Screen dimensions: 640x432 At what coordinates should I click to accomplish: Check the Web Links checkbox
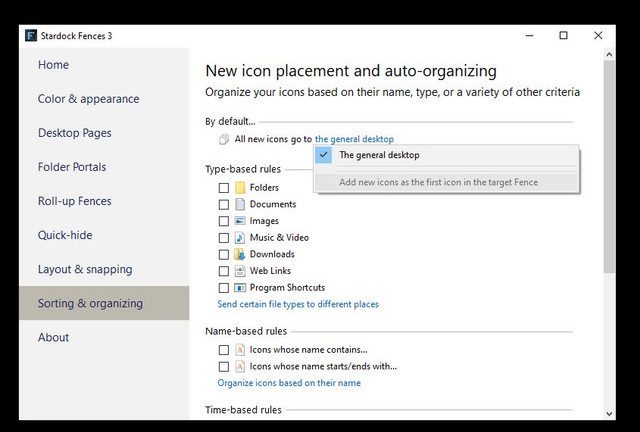click(224, 271)
